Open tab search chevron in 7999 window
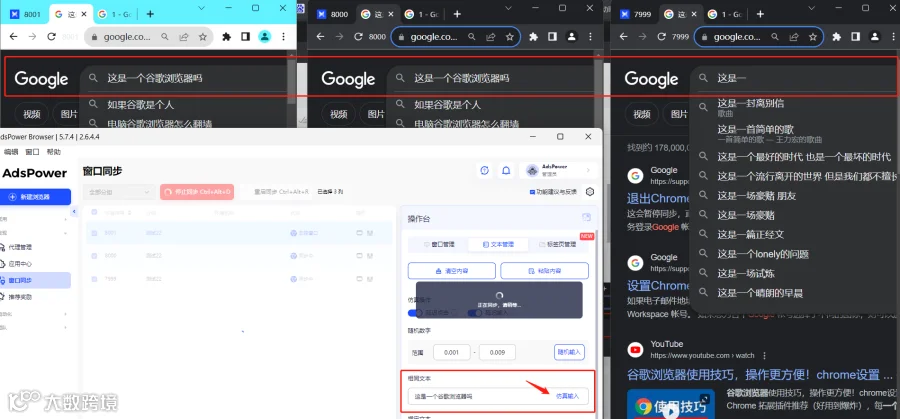 (812, 8)
